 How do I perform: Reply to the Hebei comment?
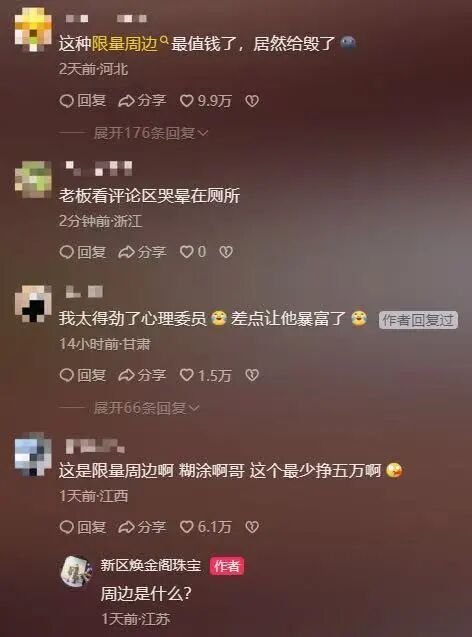coord(83,100)
